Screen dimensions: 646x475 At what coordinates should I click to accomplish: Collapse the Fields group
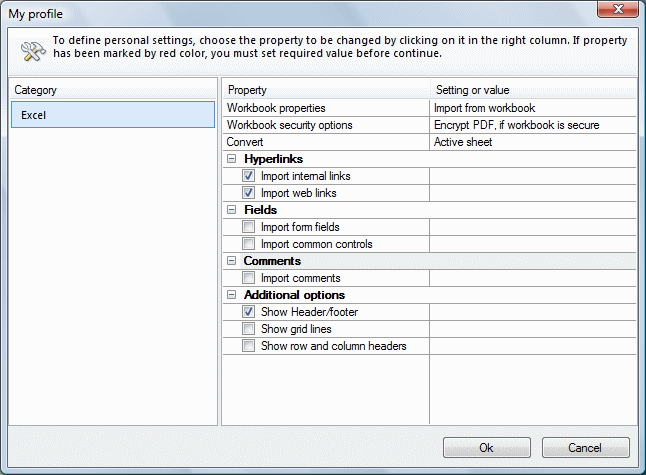tap(232, 210)
